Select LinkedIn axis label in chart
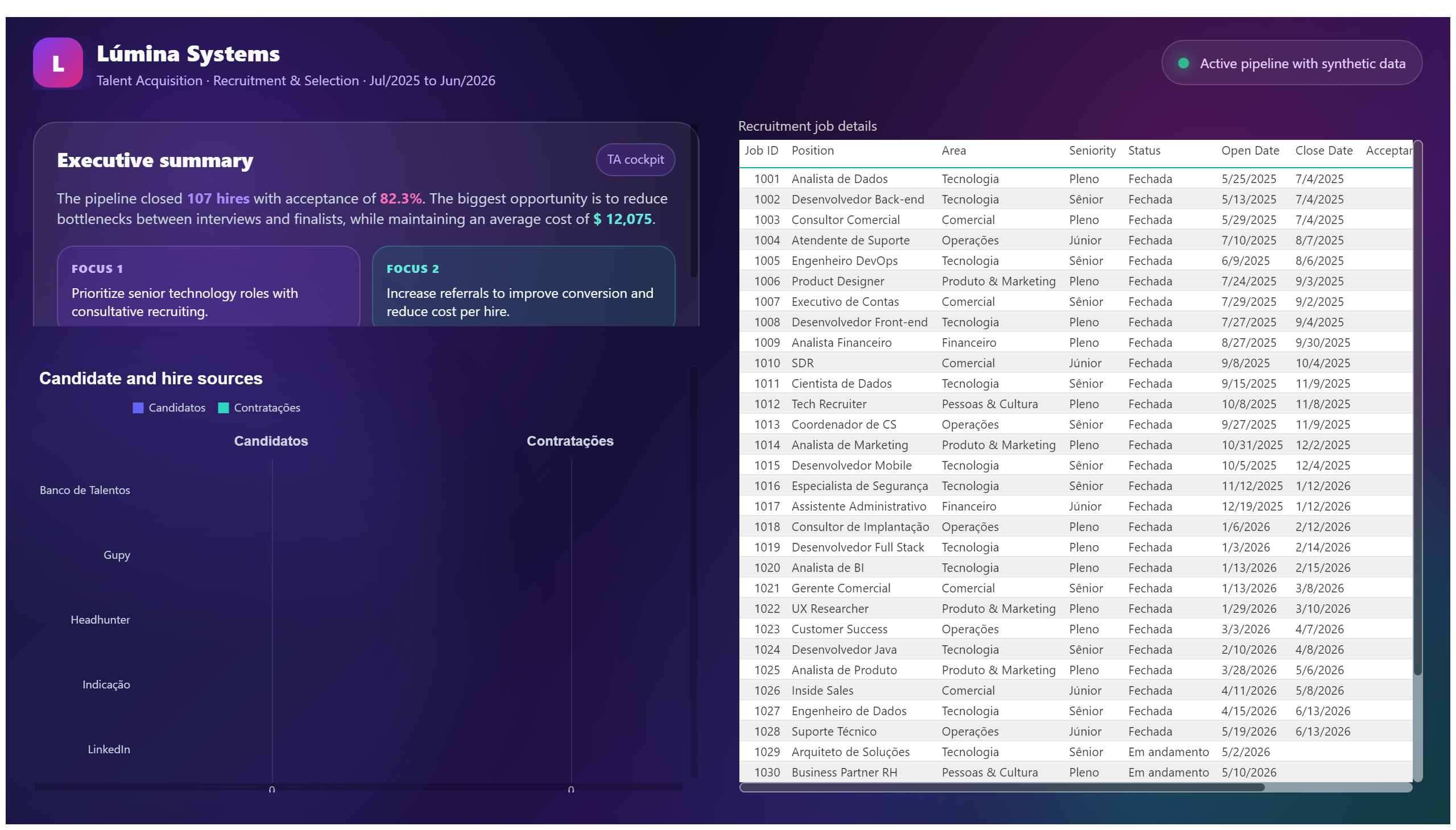 coord(109,750)
